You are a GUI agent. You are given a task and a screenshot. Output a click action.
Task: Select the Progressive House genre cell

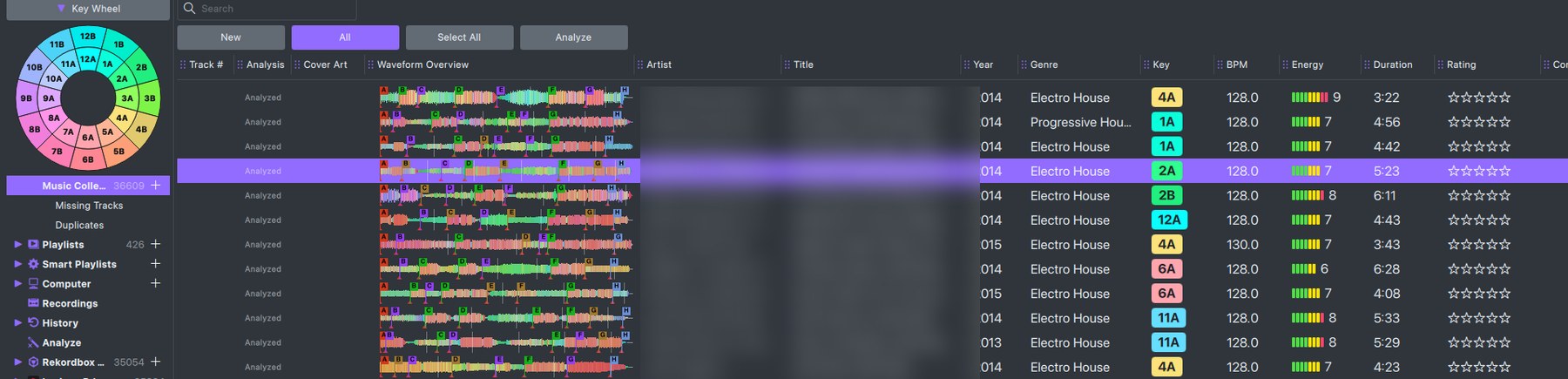point(1080,122)
